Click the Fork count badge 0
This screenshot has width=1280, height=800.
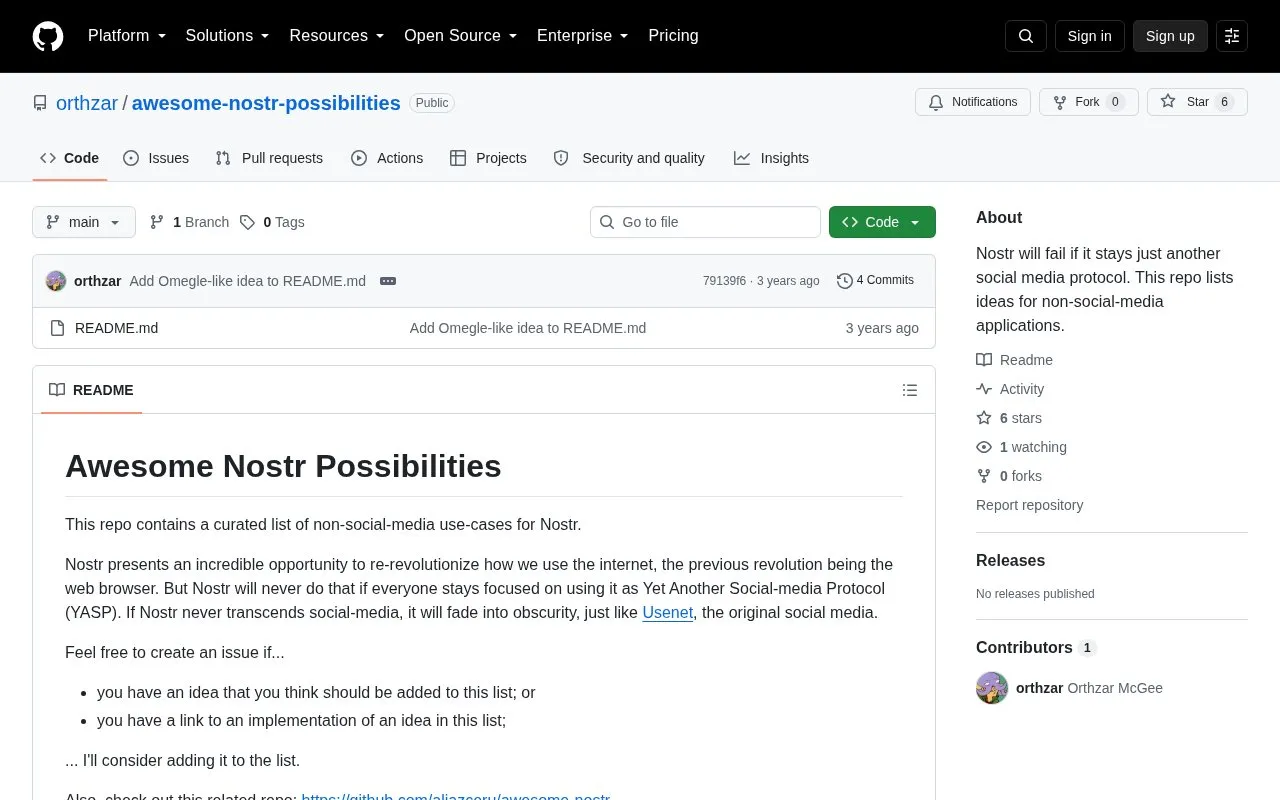[x=1115, y=102]
